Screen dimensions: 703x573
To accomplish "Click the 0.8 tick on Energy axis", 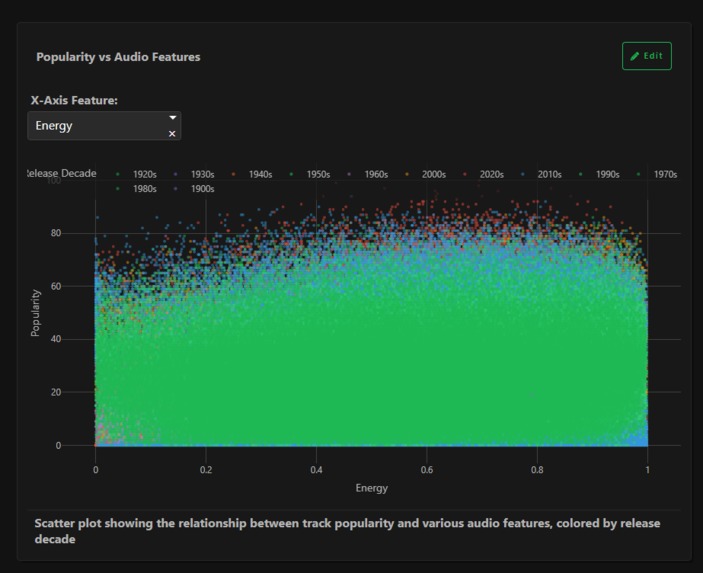I will click(537, 470).
